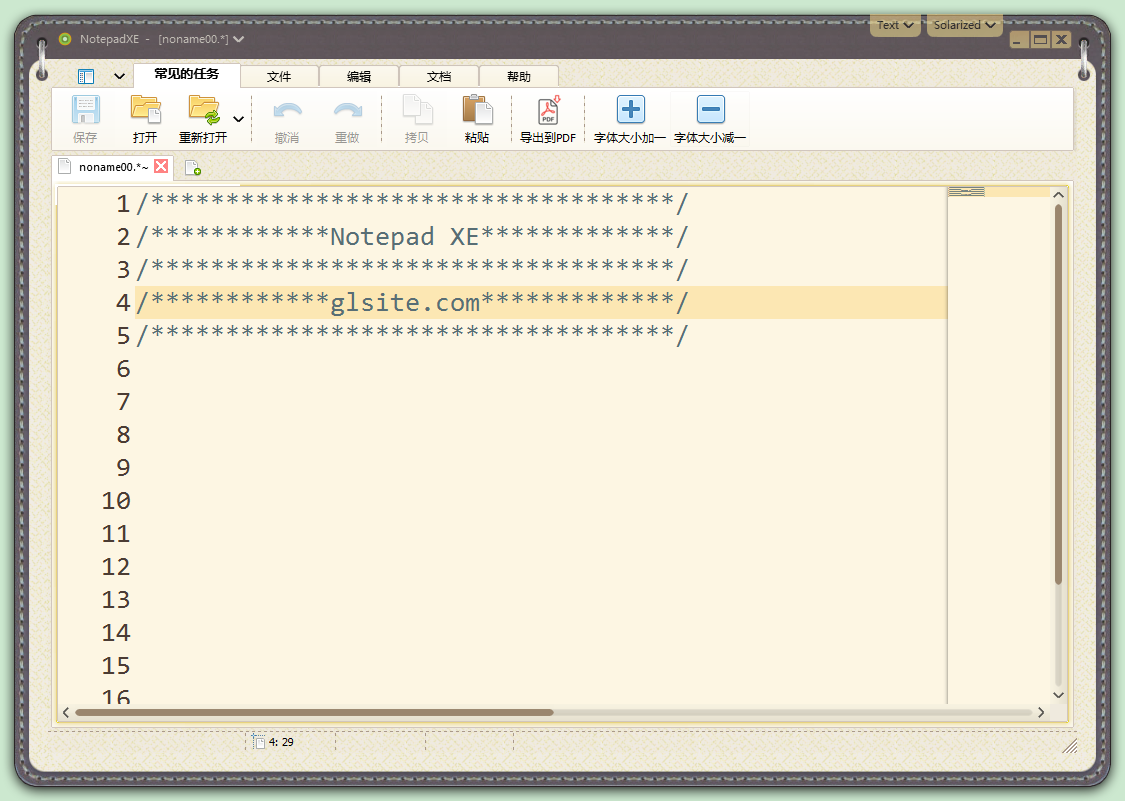Image resolution: width=1125 pixels, height=801 pixels.
Task: Expand the panel layout dropdown arrow
Action: pos(119,76)
